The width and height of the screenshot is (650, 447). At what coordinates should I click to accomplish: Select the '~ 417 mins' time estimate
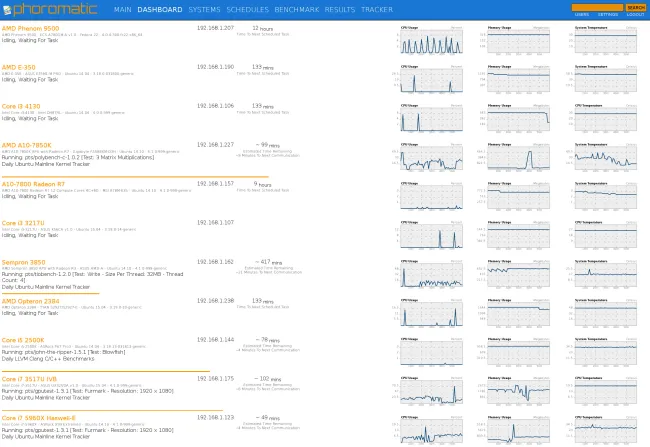tap(269, 262)
